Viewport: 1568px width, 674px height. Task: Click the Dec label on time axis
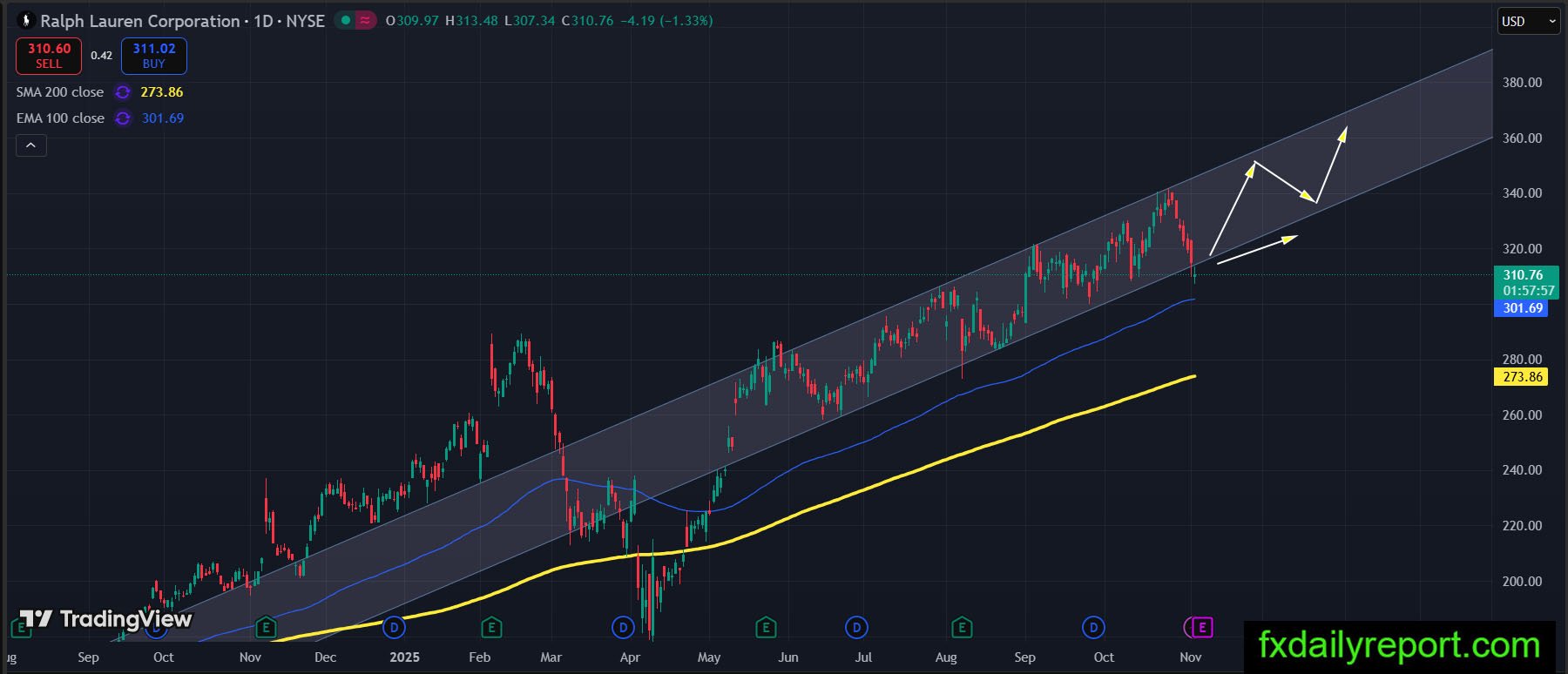(325, 657)
